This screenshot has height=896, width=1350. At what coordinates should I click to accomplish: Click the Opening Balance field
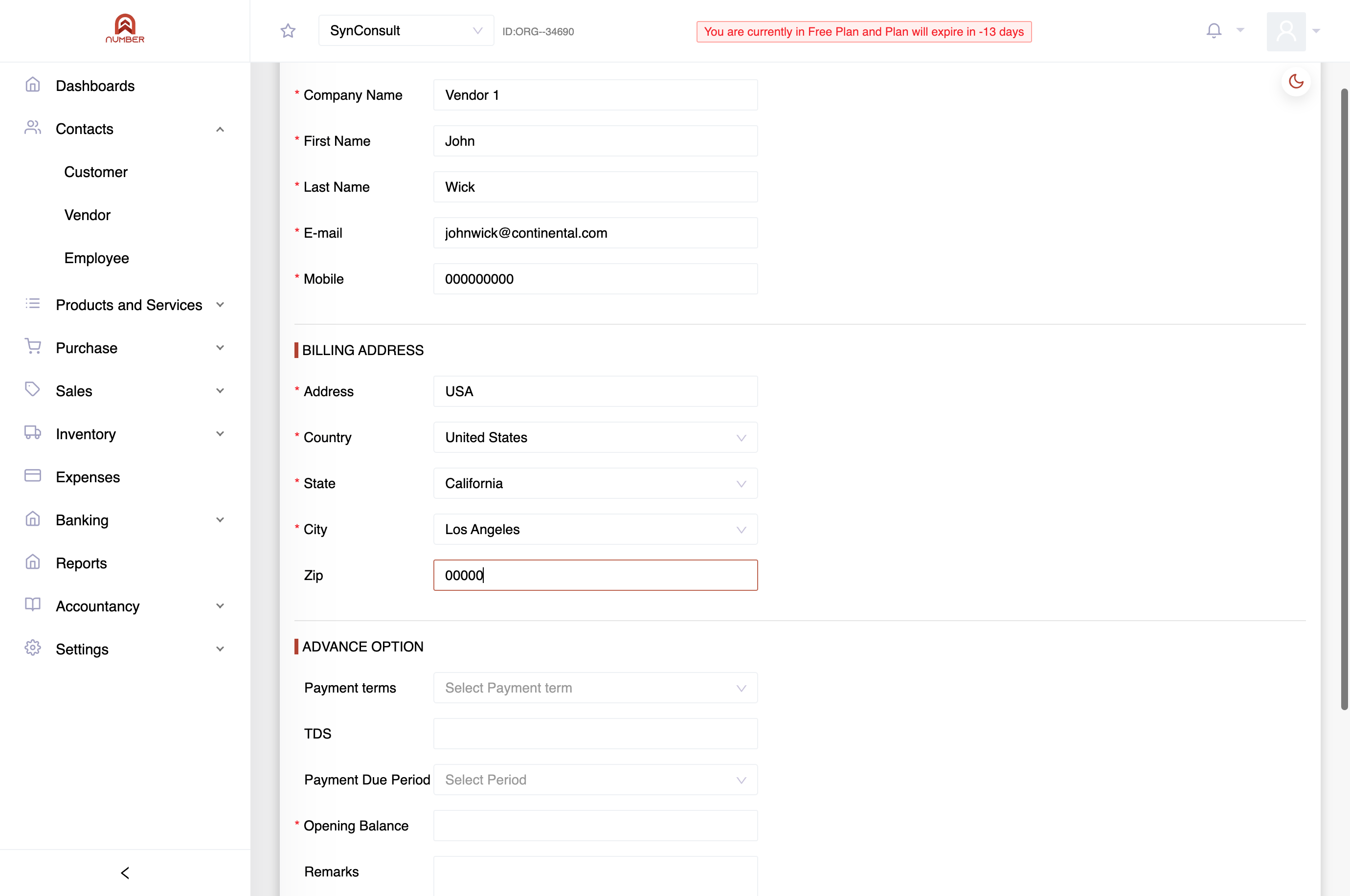(x=595, y=826)
